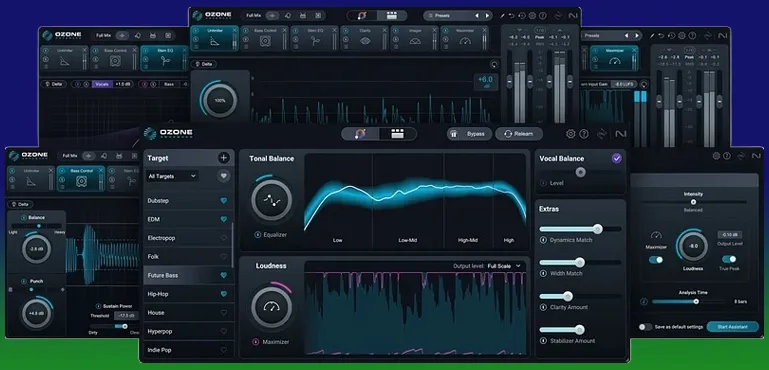Toggle the Maximizer power under Loudness knob
The image size is (769, 370).
click(x=256, y=342)
